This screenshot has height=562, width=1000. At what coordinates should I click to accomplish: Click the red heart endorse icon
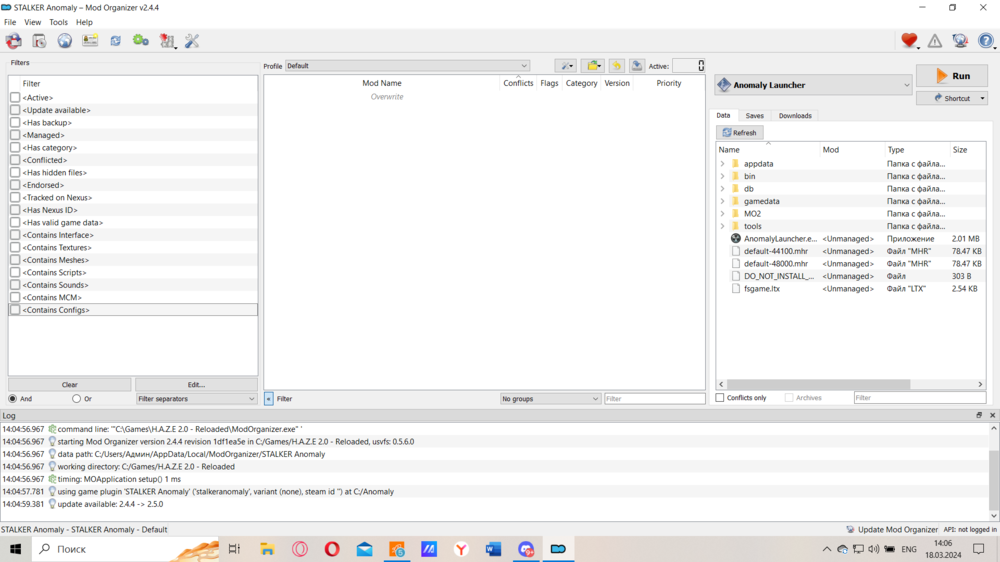pyautogui.click(x=909, y=41)
